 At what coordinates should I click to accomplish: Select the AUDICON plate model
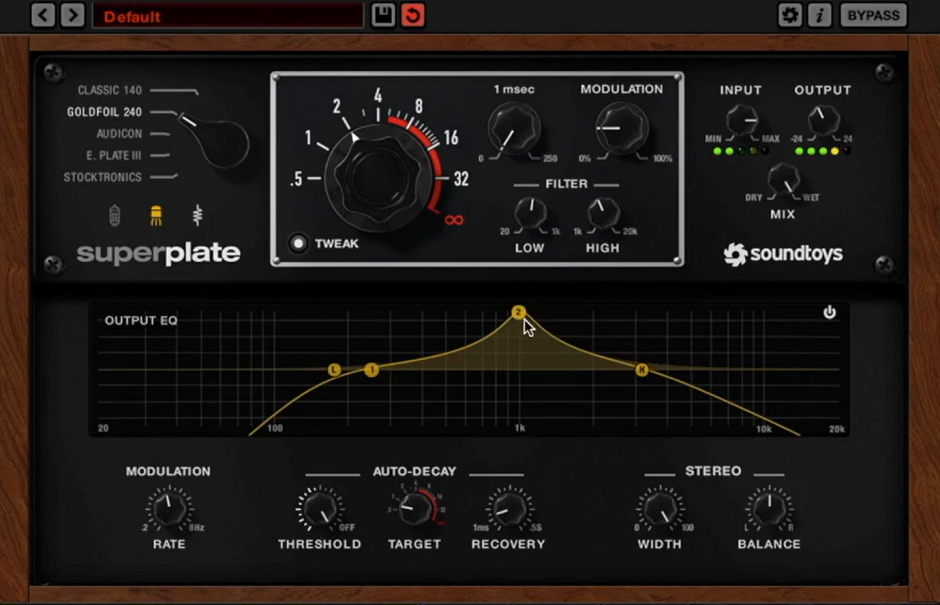pyautogui.click(x=119, y=134)
